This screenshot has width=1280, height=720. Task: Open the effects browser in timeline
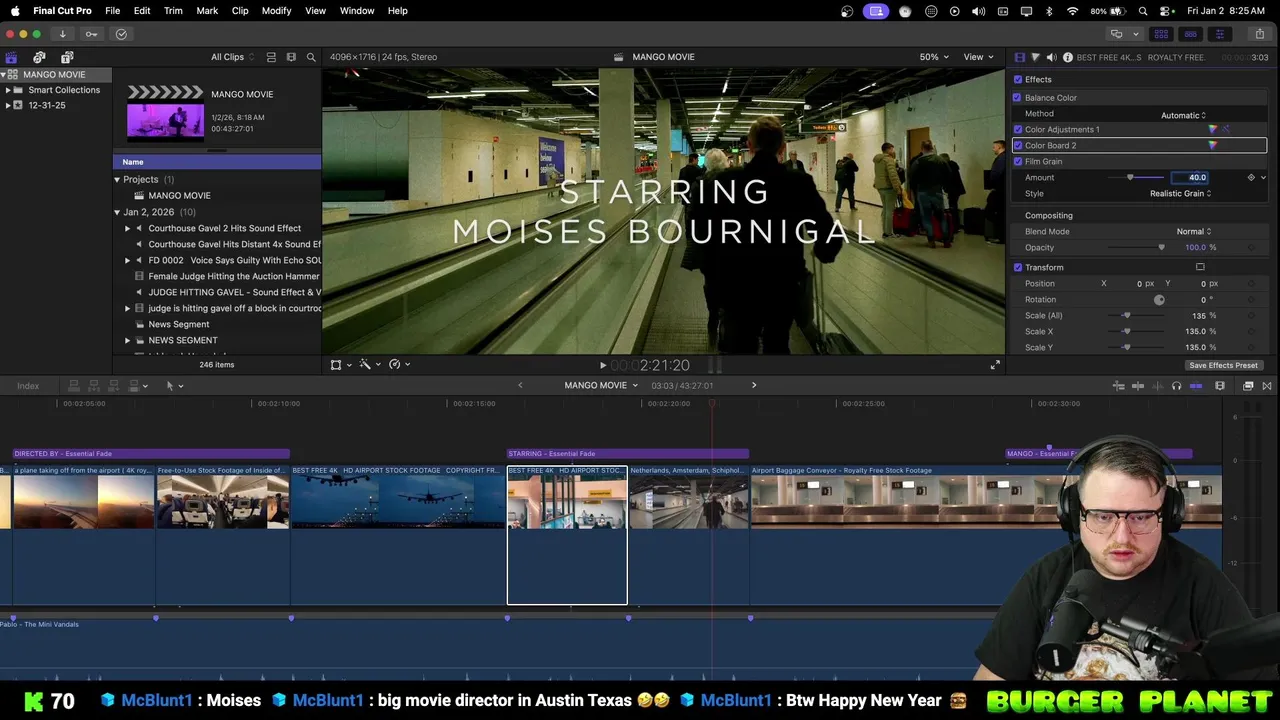[1248, 386]
